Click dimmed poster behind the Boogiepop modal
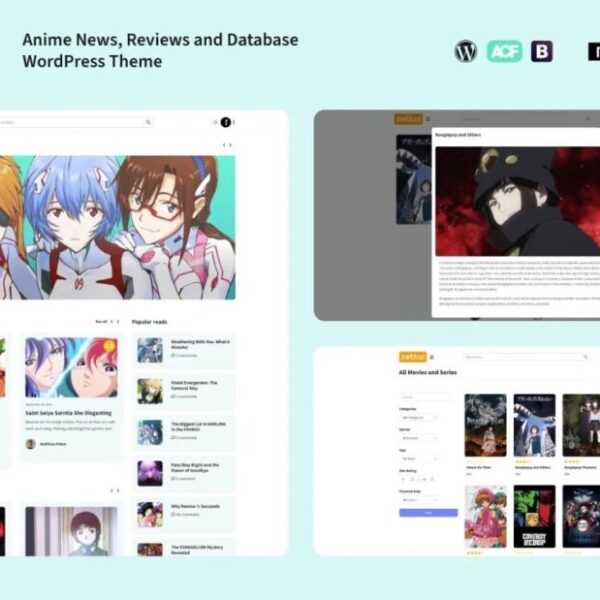The width and height of the screenshot is (600, 600). pyautogui.click(x=414, y=179)
